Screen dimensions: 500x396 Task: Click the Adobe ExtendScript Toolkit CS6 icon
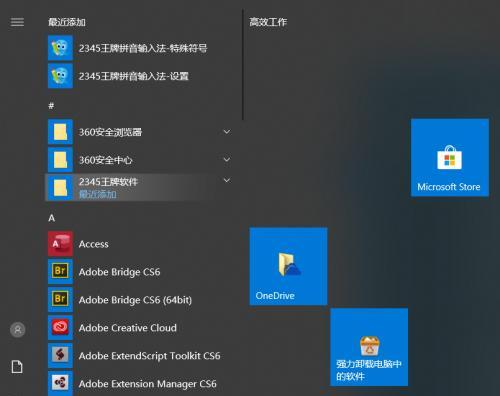click(60, 356)
